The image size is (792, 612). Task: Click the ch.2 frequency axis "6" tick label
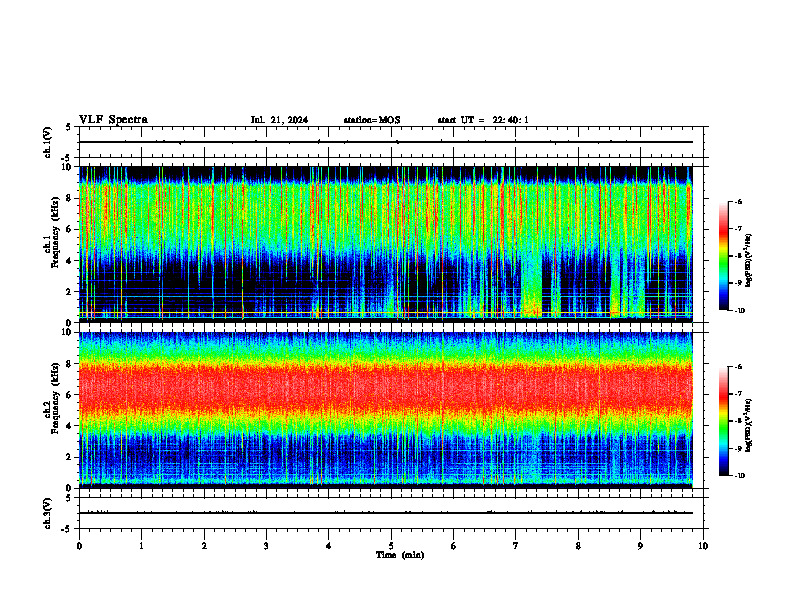click(x=70, y=395)
